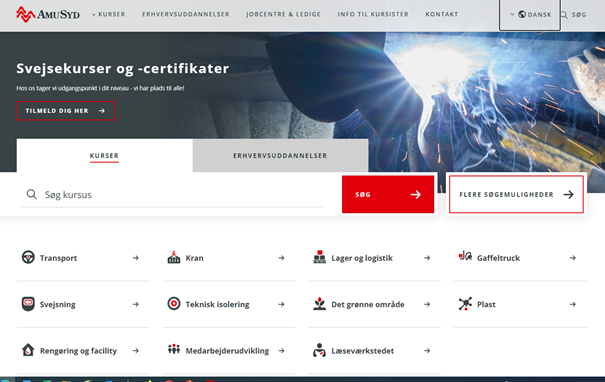
Task: Open the Transport course category link
Action: (x=83, y=258)
